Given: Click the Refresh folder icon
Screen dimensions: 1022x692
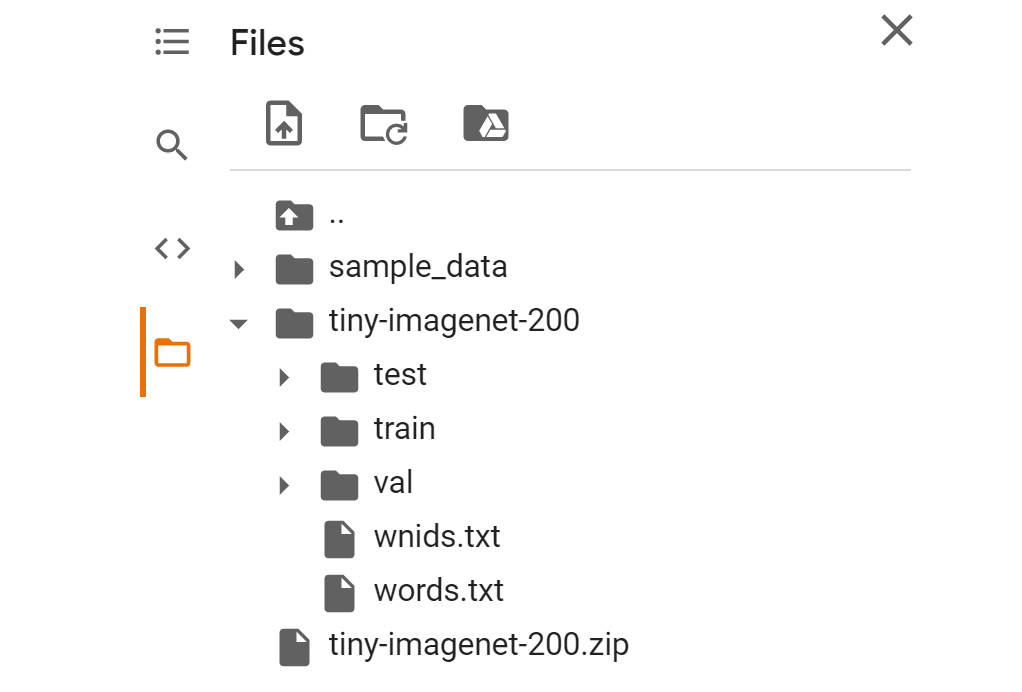Looking at the screenshot, I should [x=384, y=125].
